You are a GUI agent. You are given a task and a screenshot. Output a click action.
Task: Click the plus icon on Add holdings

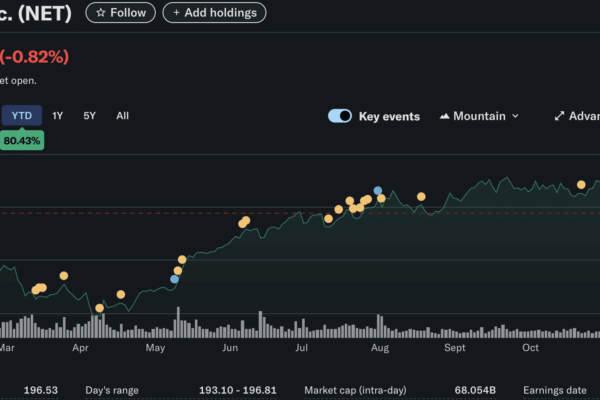tap(178, 13)
